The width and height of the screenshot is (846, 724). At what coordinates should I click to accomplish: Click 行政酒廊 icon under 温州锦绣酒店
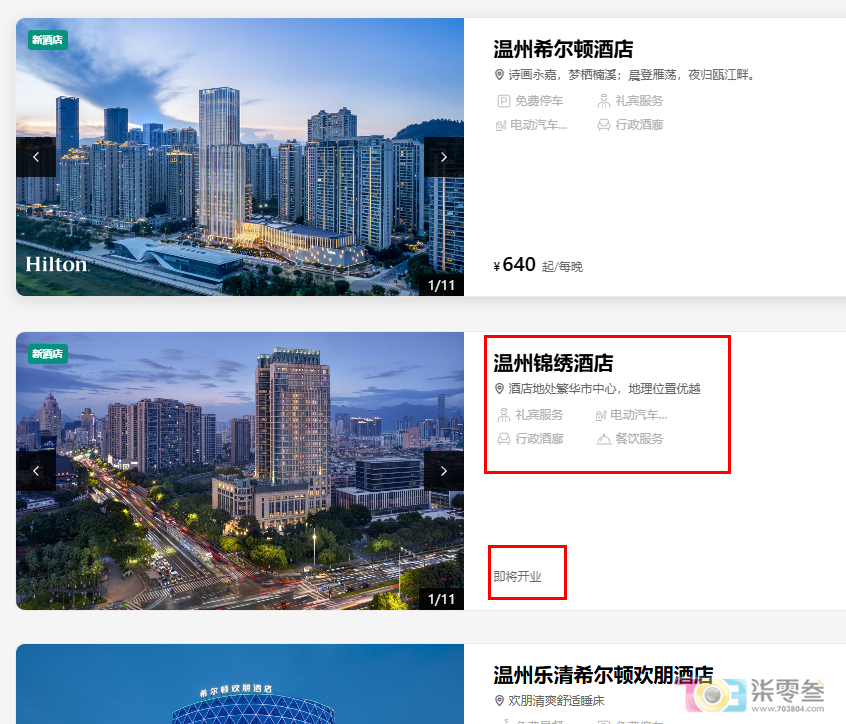coord(503,439)
